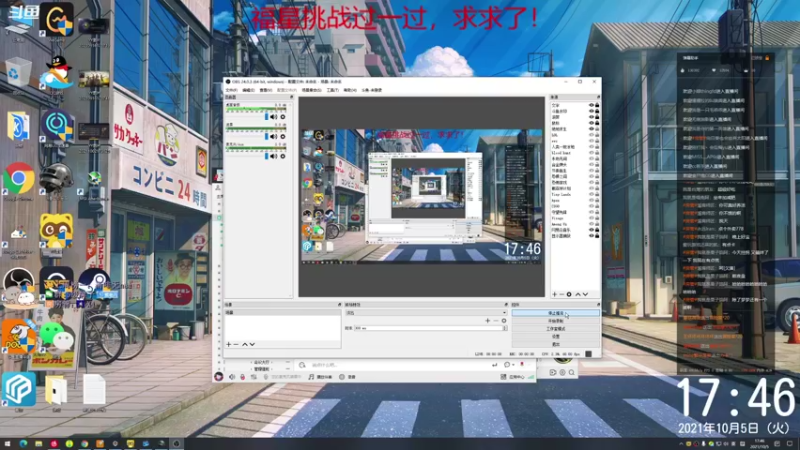Image resolution: width=800 pixels, height=450 pixels.
Task: Move scene down arrow in Scenes panel
Action: pyautogui.click(x=252, y=344)
